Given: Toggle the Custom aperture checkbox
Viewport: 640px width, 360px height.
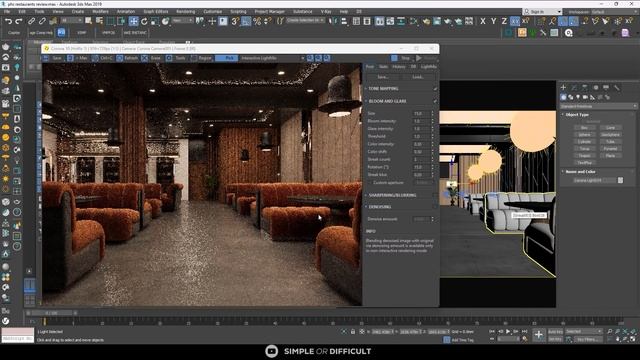Looking at the screenshot, I should [x=370, y=183].
